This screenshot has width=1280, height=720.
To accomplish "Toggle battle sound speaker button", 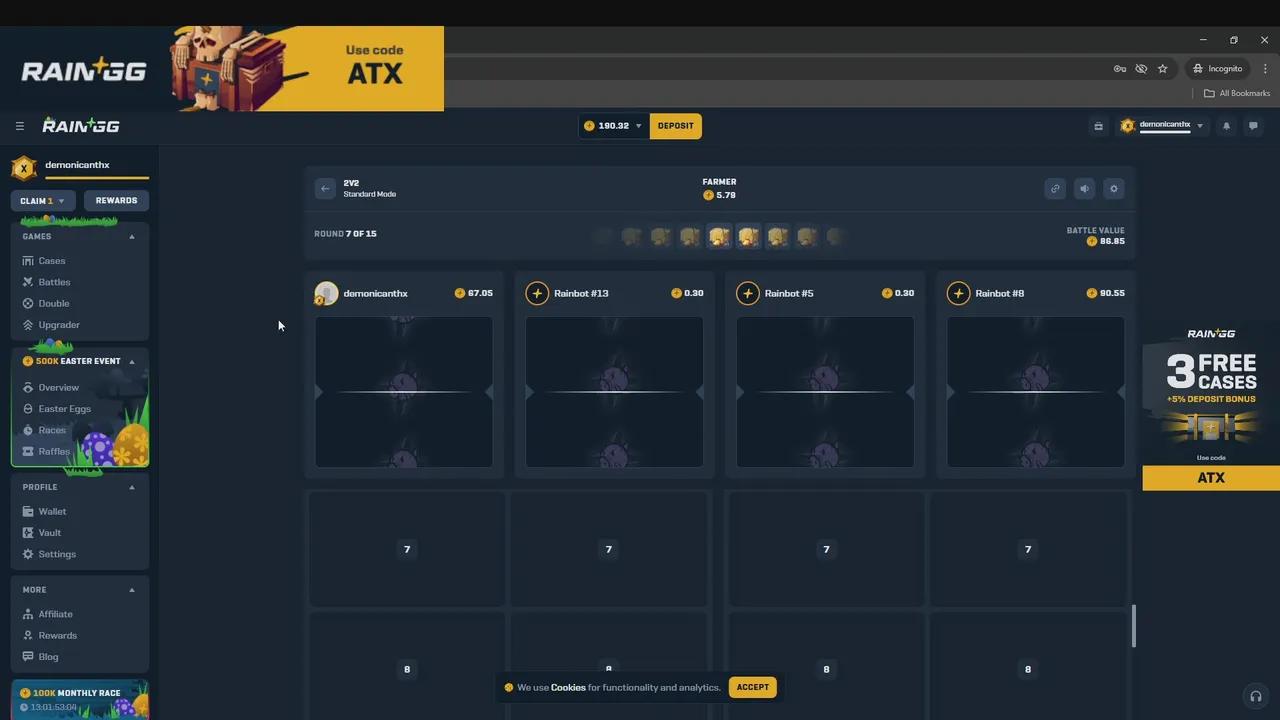I will click(1084, 188).
